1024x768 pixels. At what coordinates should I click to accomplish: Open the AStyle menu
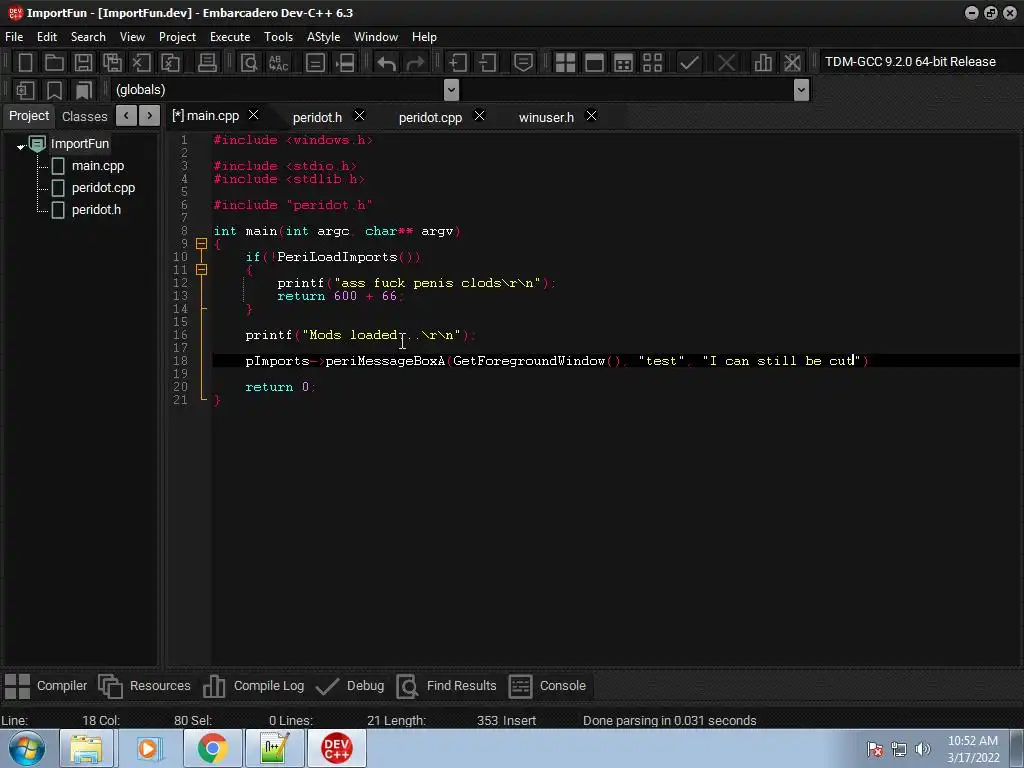click(x=323, y=37)
